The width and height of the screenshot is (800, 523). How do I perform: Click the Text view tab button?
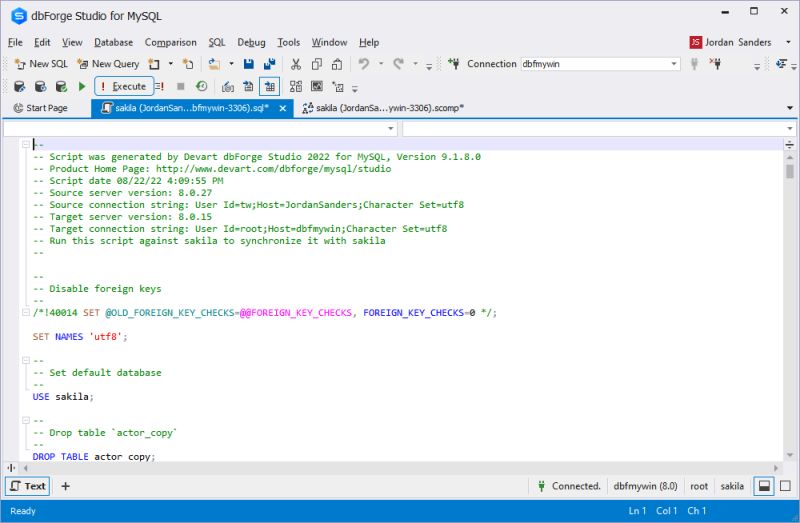point(28,486)
